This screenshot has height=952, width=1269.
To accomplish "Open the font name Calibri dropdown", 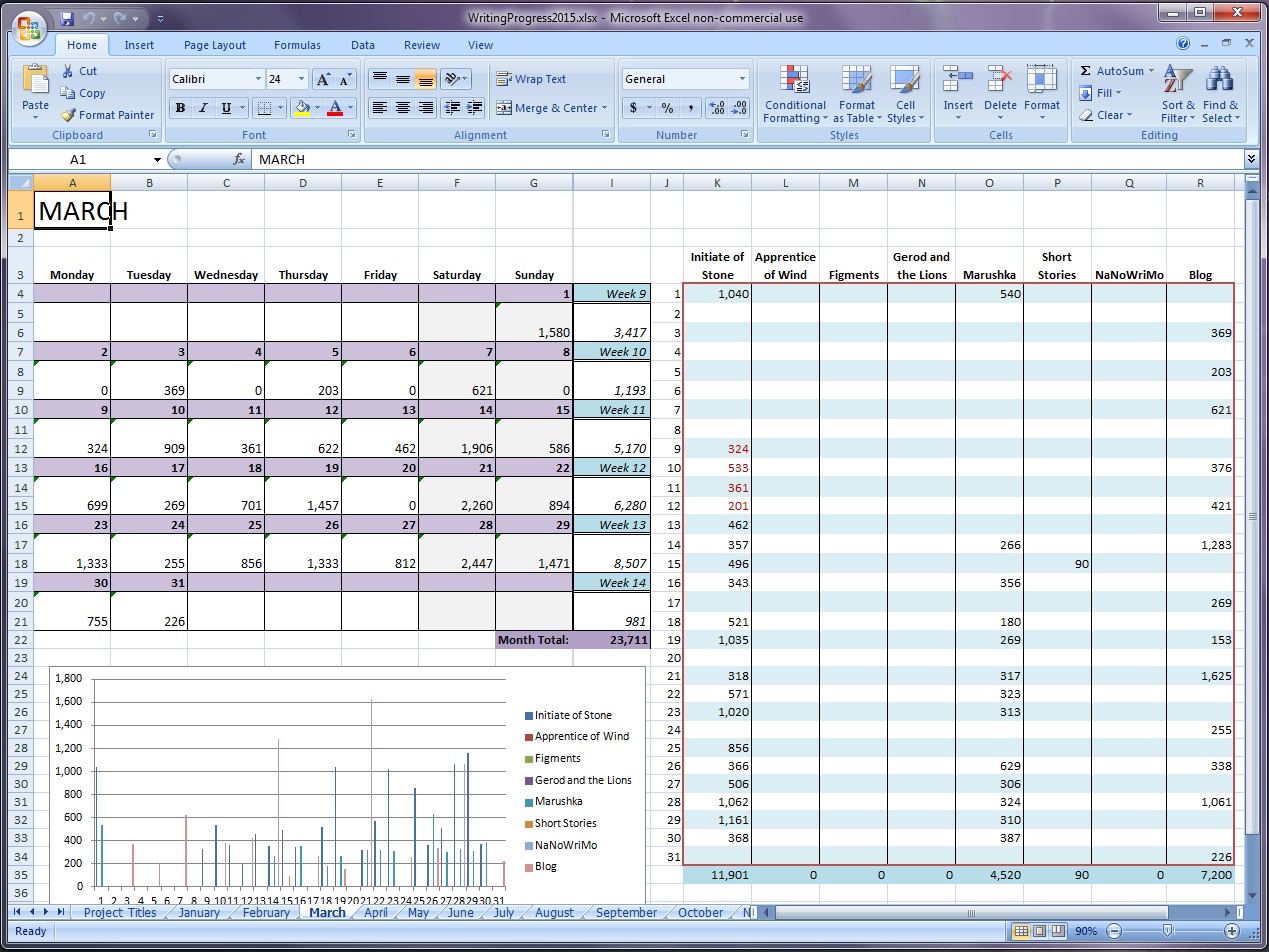I will click(x=258, y=79).
